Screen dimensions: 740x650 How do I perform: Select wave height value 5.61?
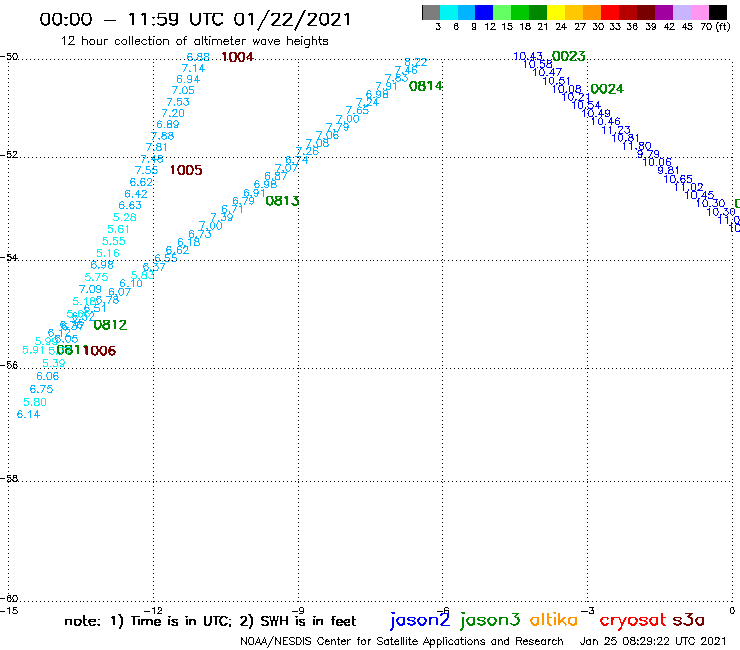[118, 229]
